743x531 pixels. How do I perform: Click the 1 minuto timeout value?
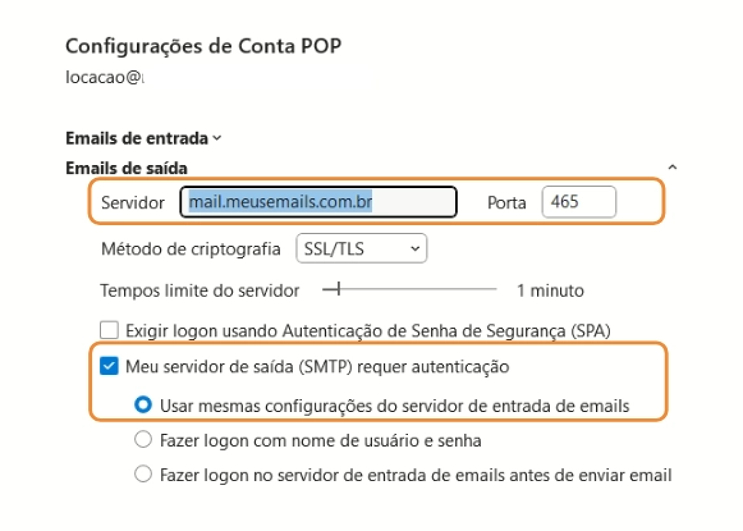[550, 291]
